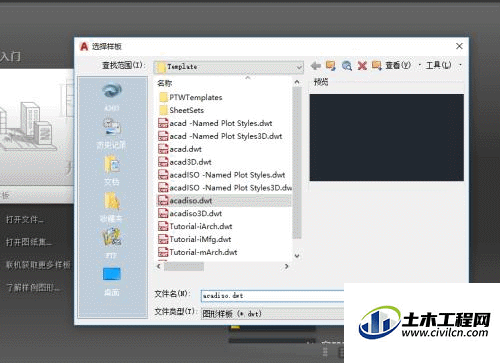The image size is (500, 363).
Task: Select the acadiso3D.dwt template
Action: click(x=190, y=214)
